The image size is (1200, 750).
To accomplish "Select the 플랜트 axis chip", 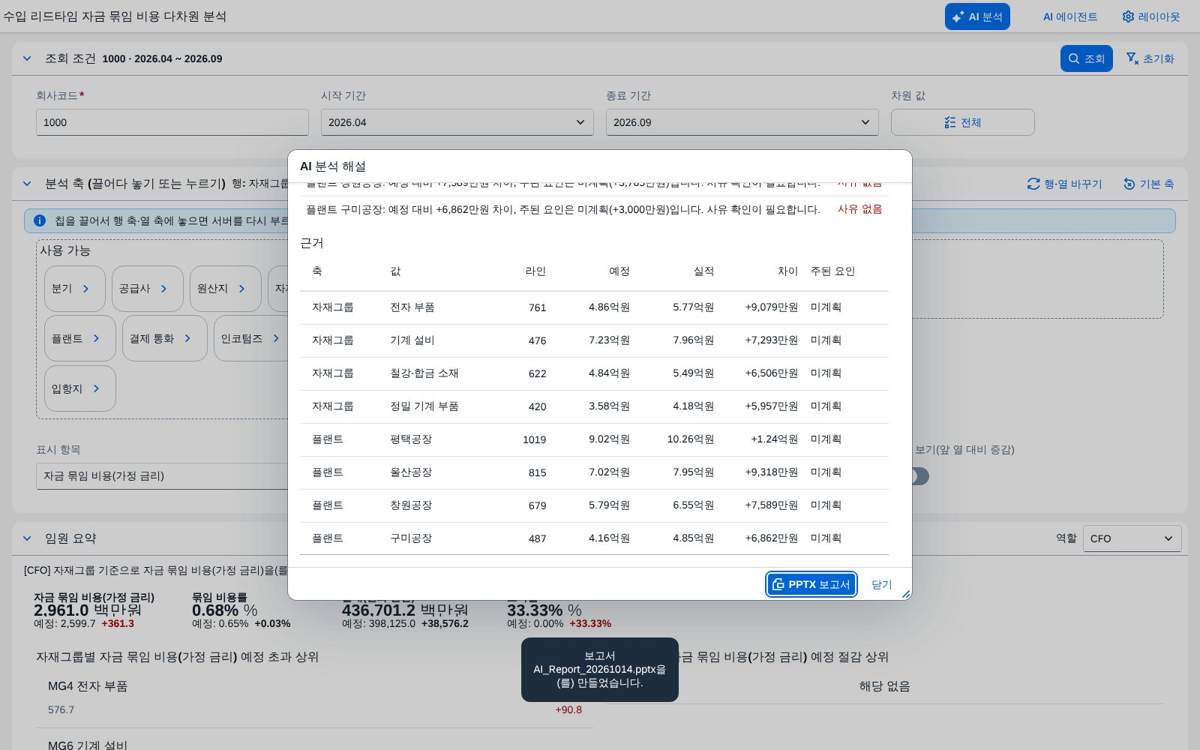I will pyautogui.click(x=80, y=338).
